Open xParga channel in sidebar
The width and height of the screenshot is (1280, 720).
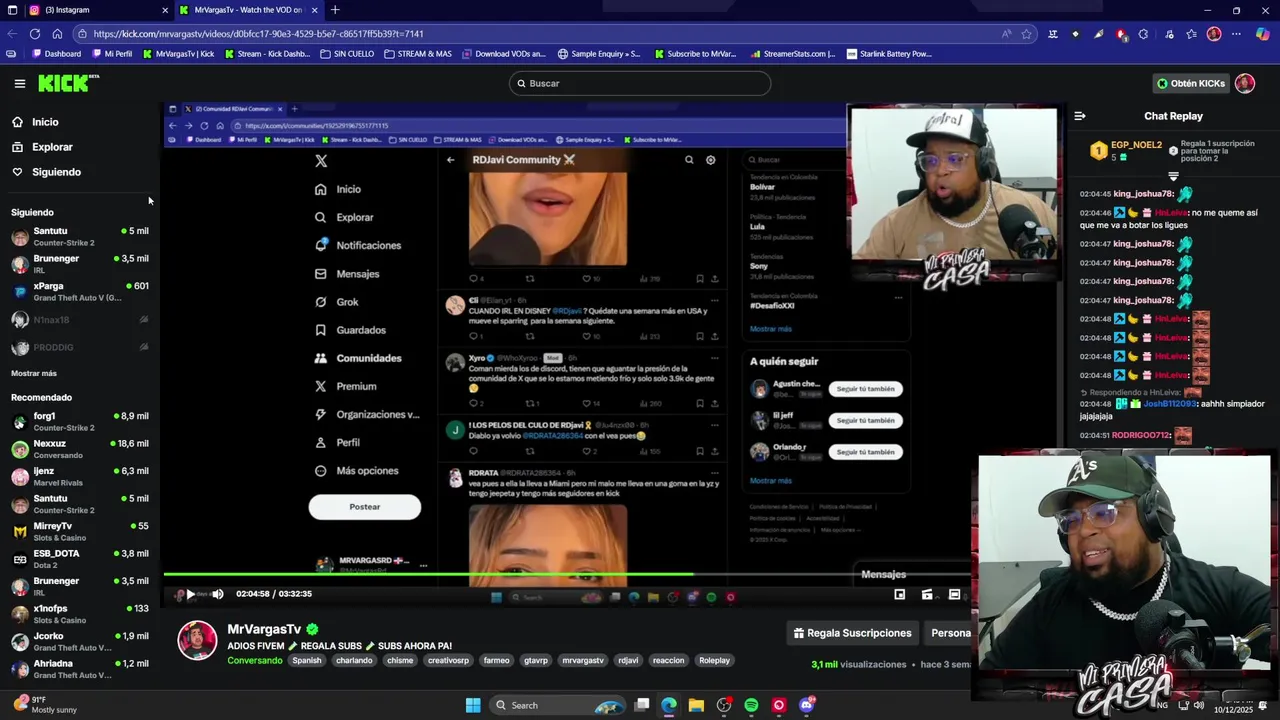[80, 291]
